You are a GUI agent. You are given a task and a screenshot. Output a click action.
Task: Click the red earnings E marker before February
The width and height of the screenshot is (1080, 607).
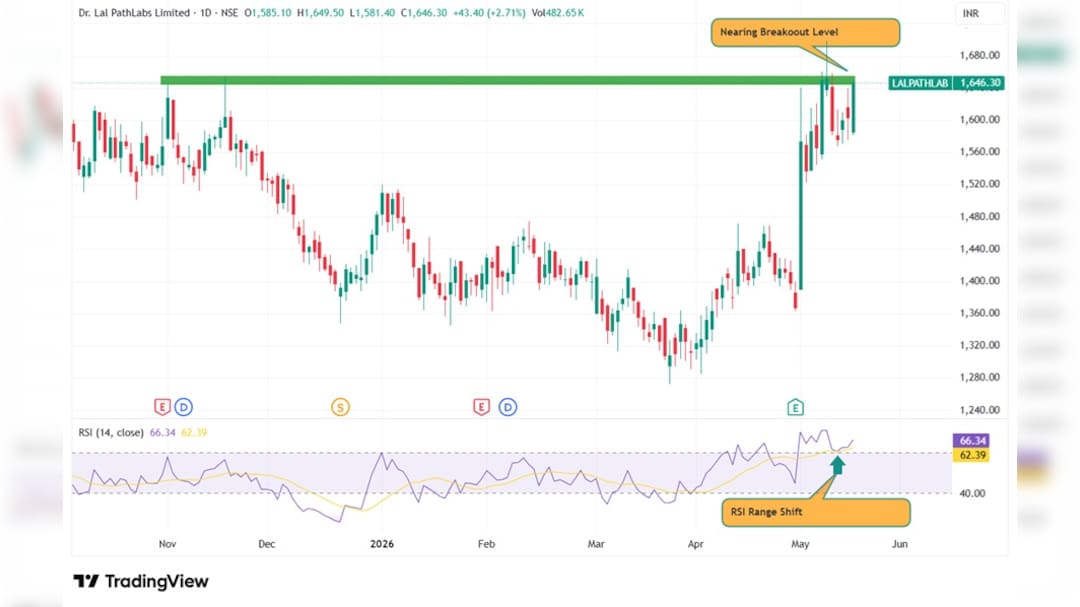coord(481,407)
